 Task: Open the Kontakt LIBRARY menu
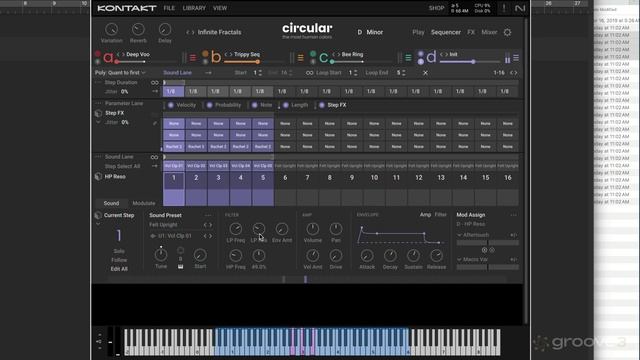(x=194, y=8)
